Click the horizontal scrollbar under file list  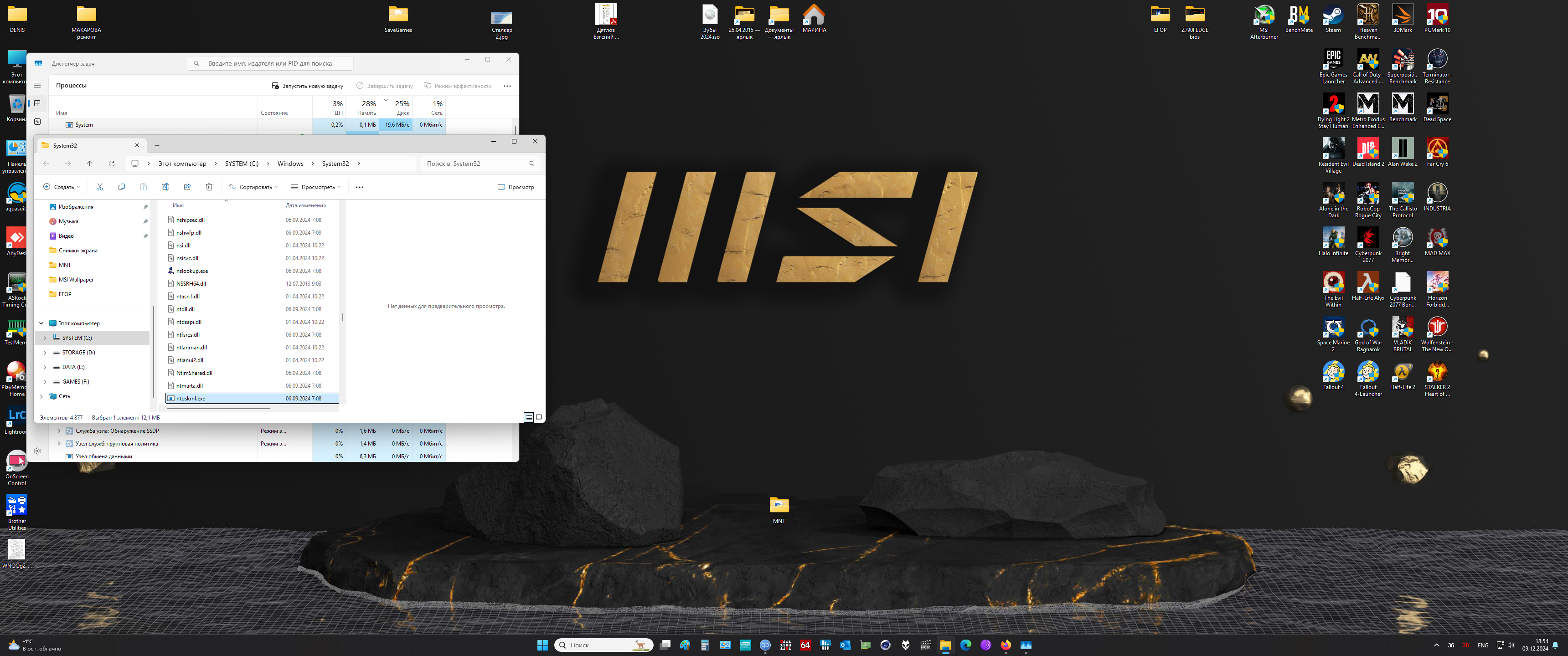218,408
